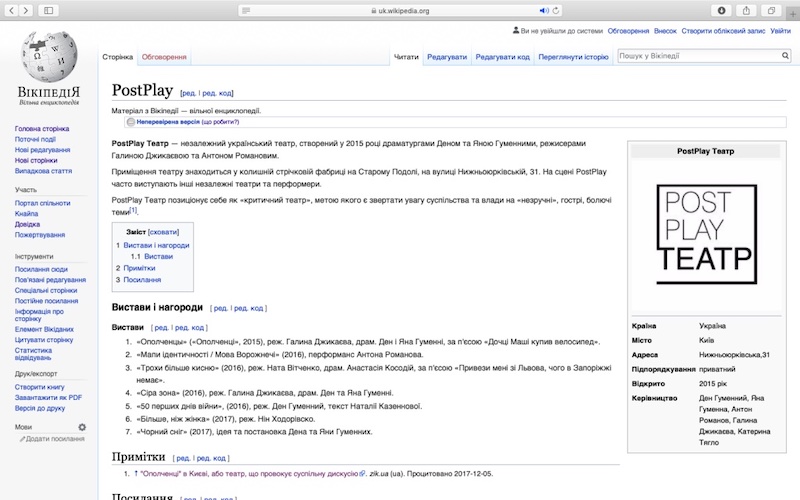Open the Внесок link
Viewport: 800px width, 500px height.
tap(665, 31)
